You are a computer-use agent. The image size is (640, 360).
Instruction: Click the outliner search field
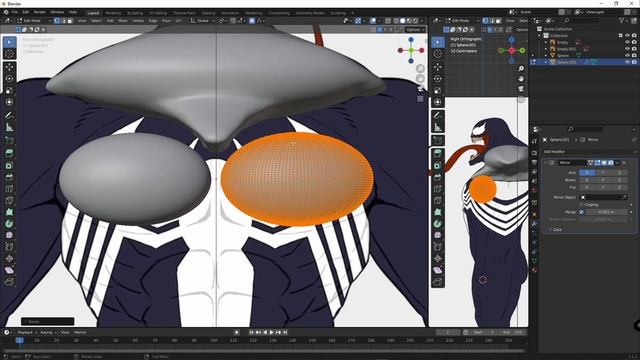click(582, 20)
